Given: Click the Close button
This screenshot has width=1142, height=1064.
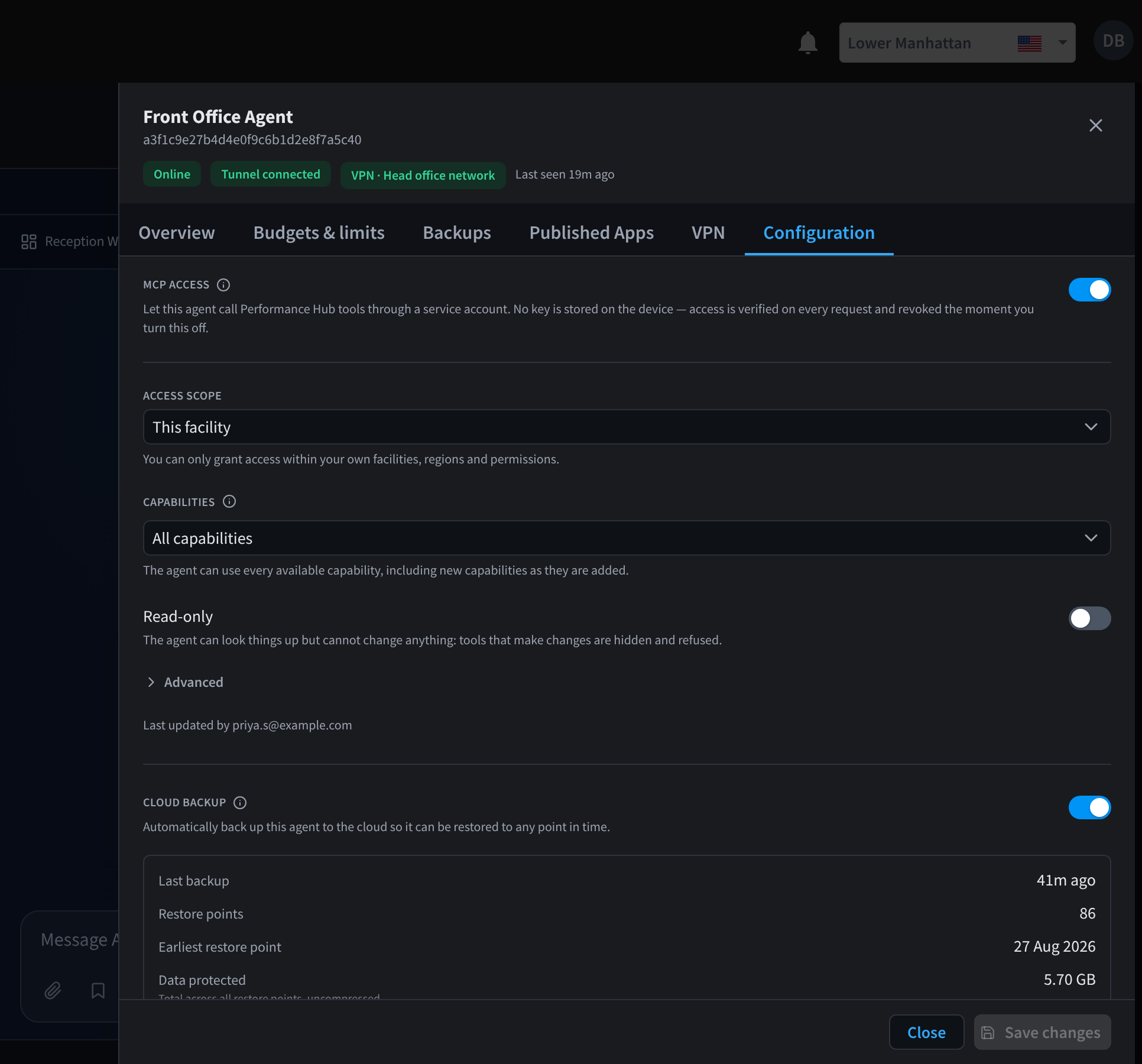Looking at the screenshot, I should [x=926, y=1033].
